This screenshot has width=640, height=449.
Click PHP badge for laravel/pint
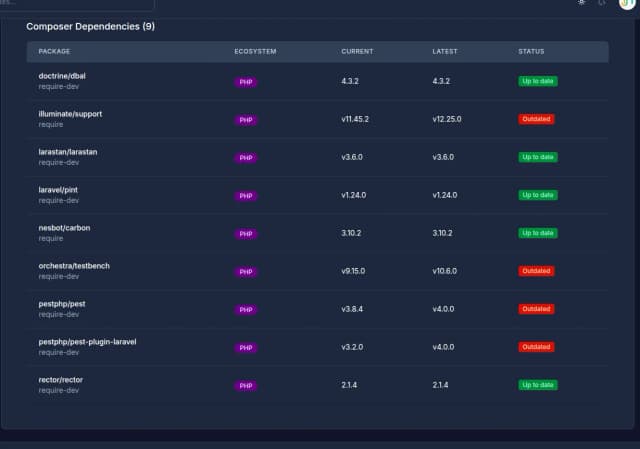click(x=246, y=196)
